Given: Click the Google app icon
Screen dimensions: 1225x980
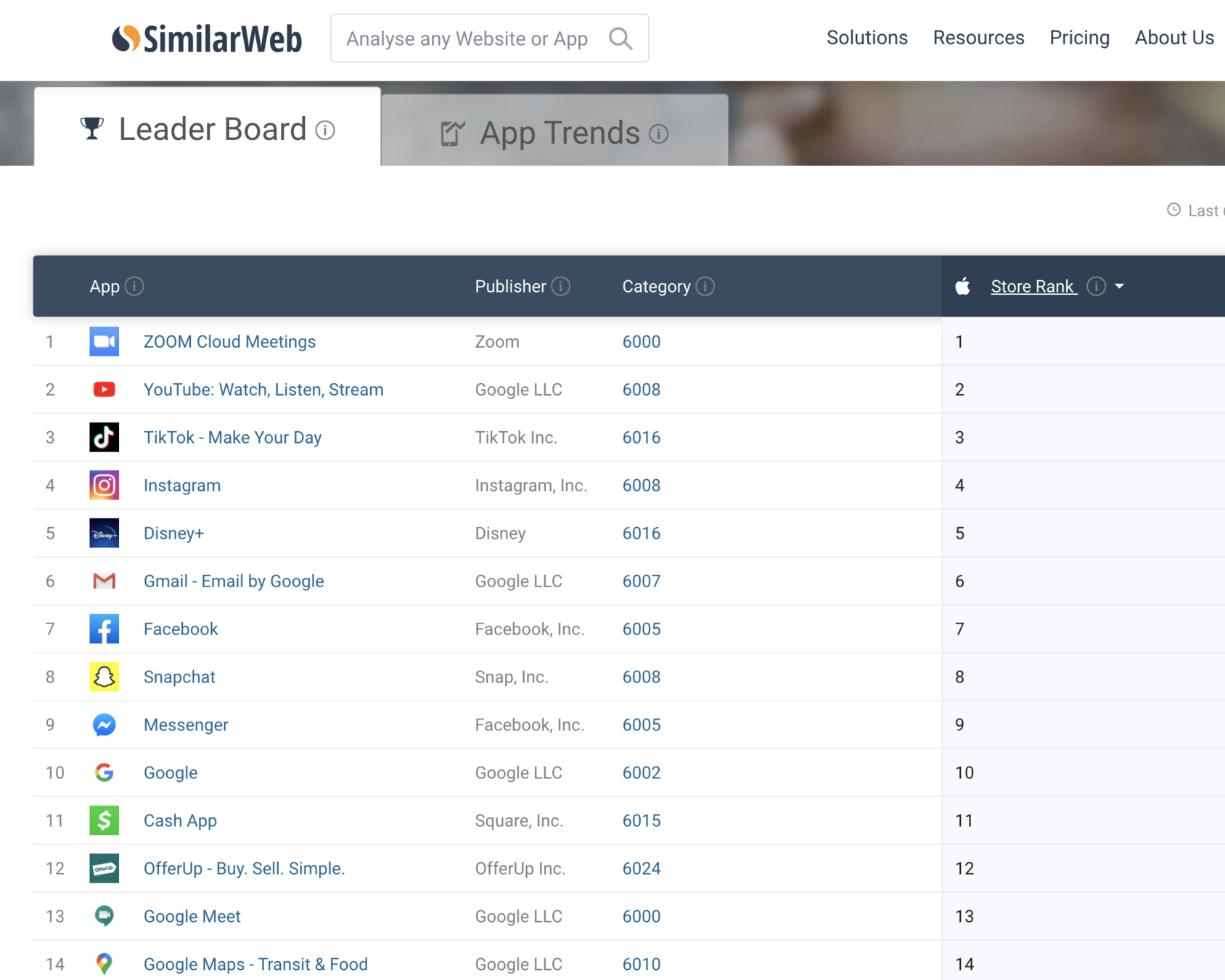Looking at the screenshot, I should 104,772.
